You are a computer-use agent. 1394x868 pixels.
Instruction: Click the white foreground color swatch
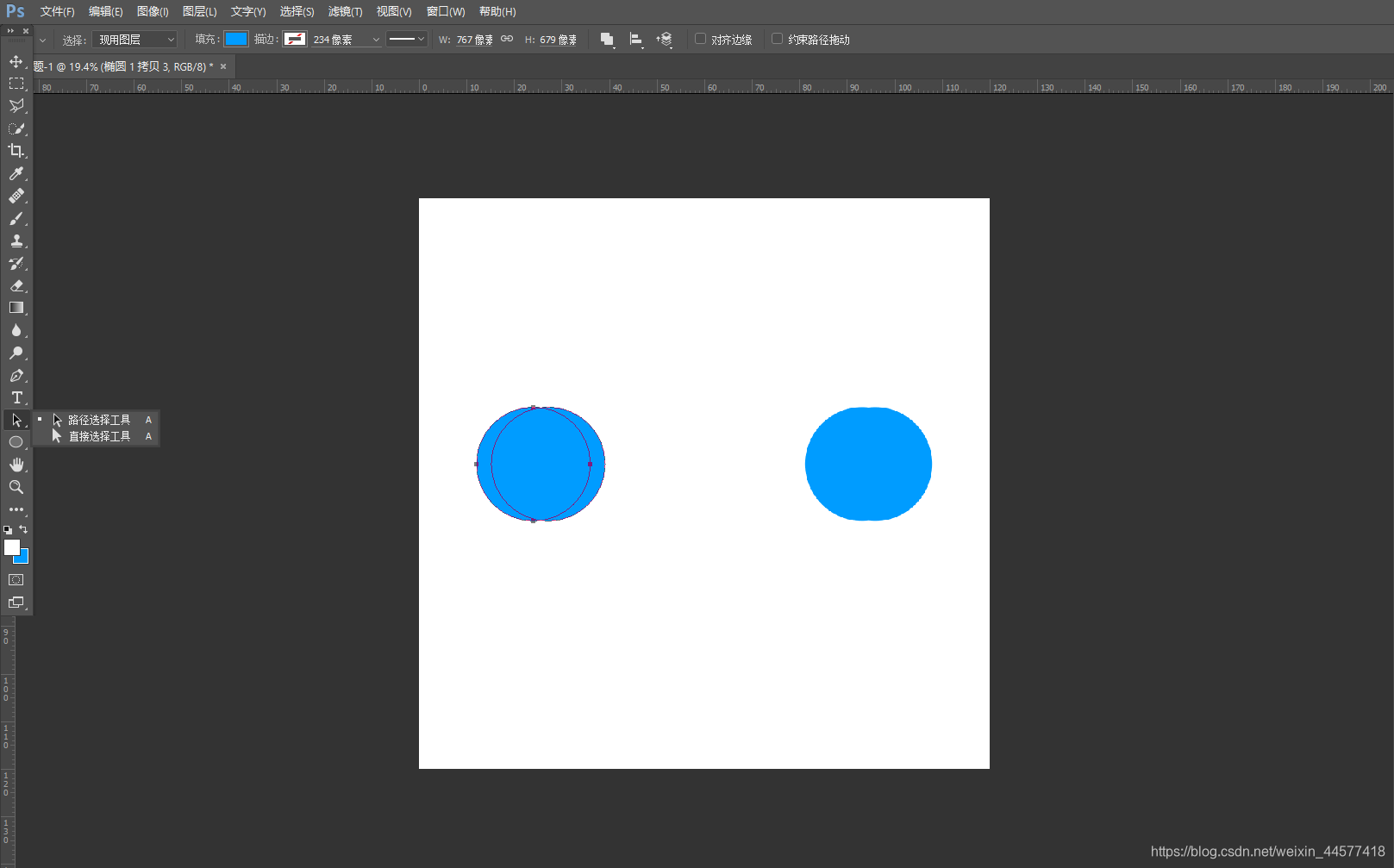click(11, 546)
